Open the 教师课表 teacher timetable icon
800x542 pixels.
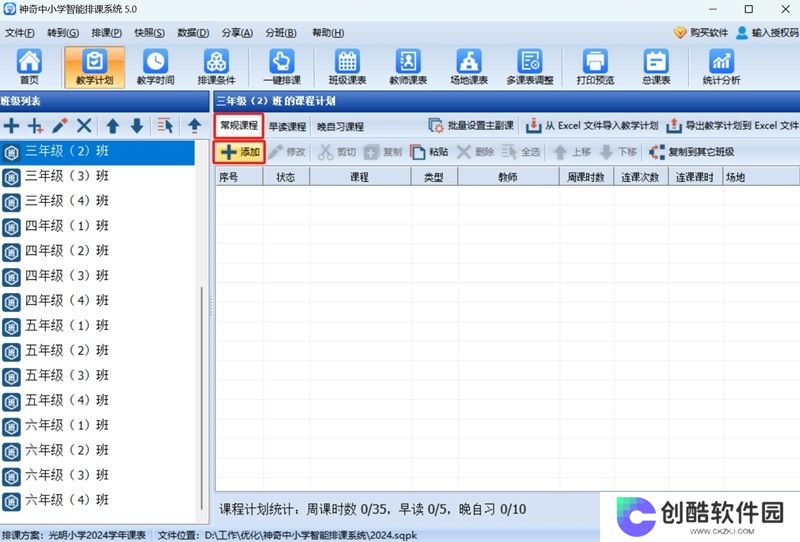point(408,67)
